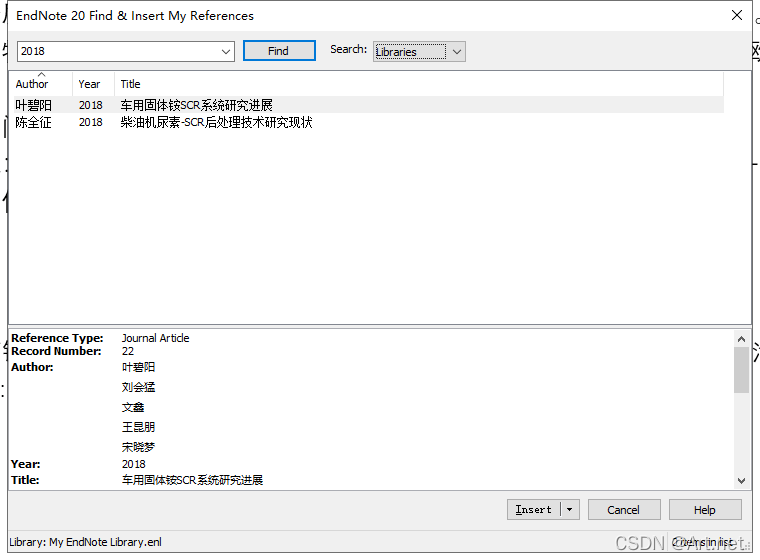The height and width of the screenshot is (560, 760).
Task: Sort references by the Author column header
Action: click(x=32, y=84)
